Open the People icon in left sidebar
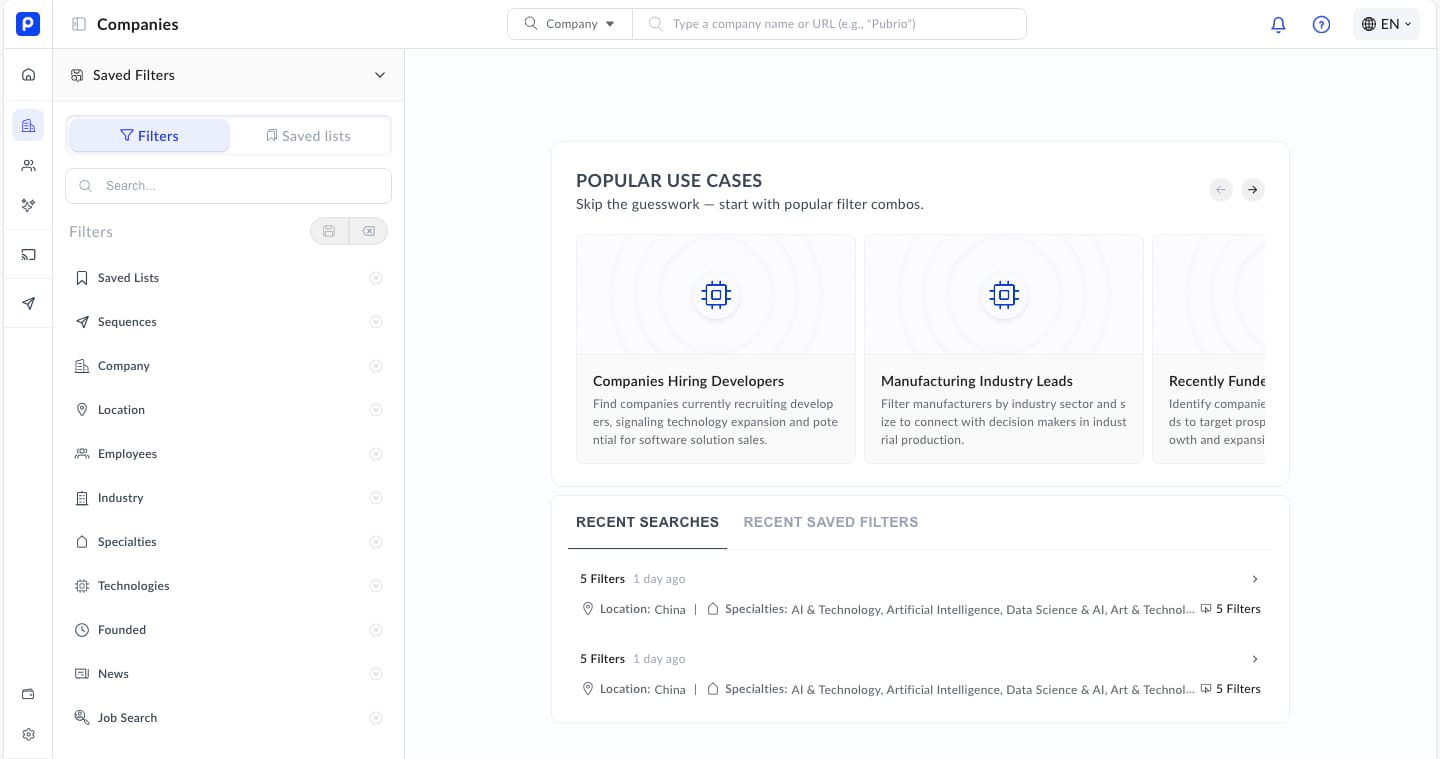This screenshot has width=1440, height=759. tap(28, 166)
